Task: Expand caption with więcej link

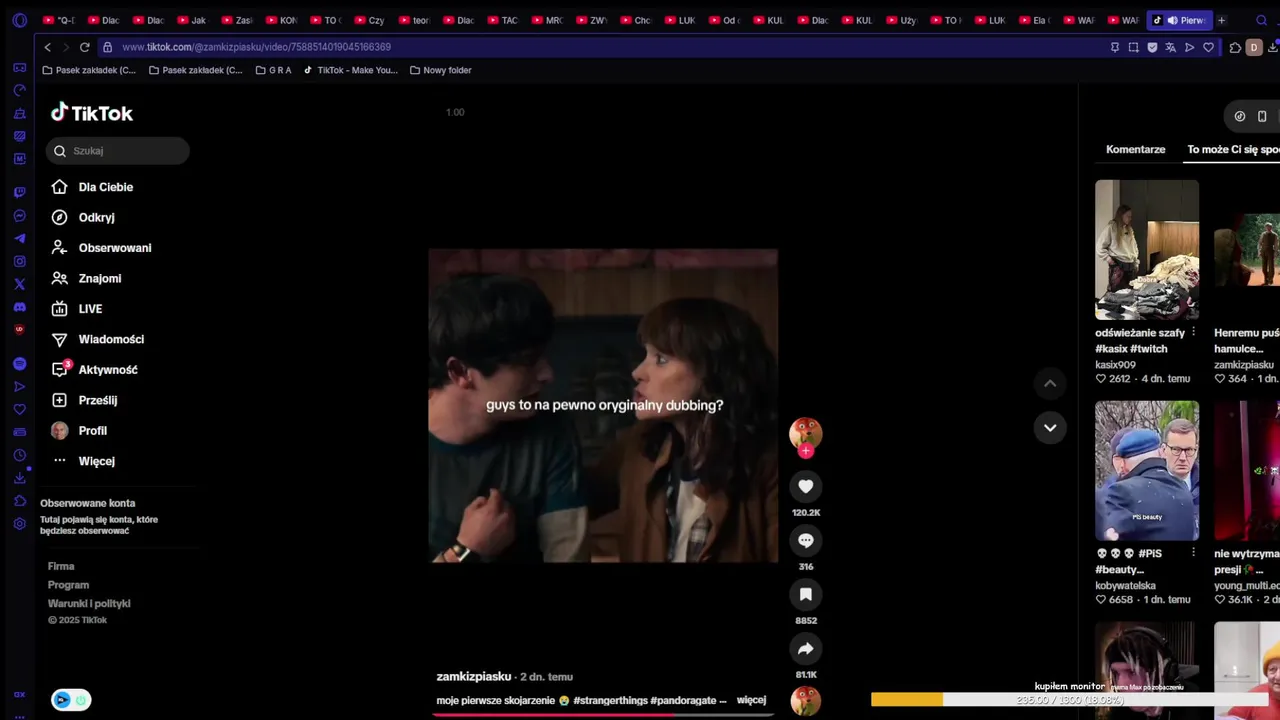Action: click(751, 700)
